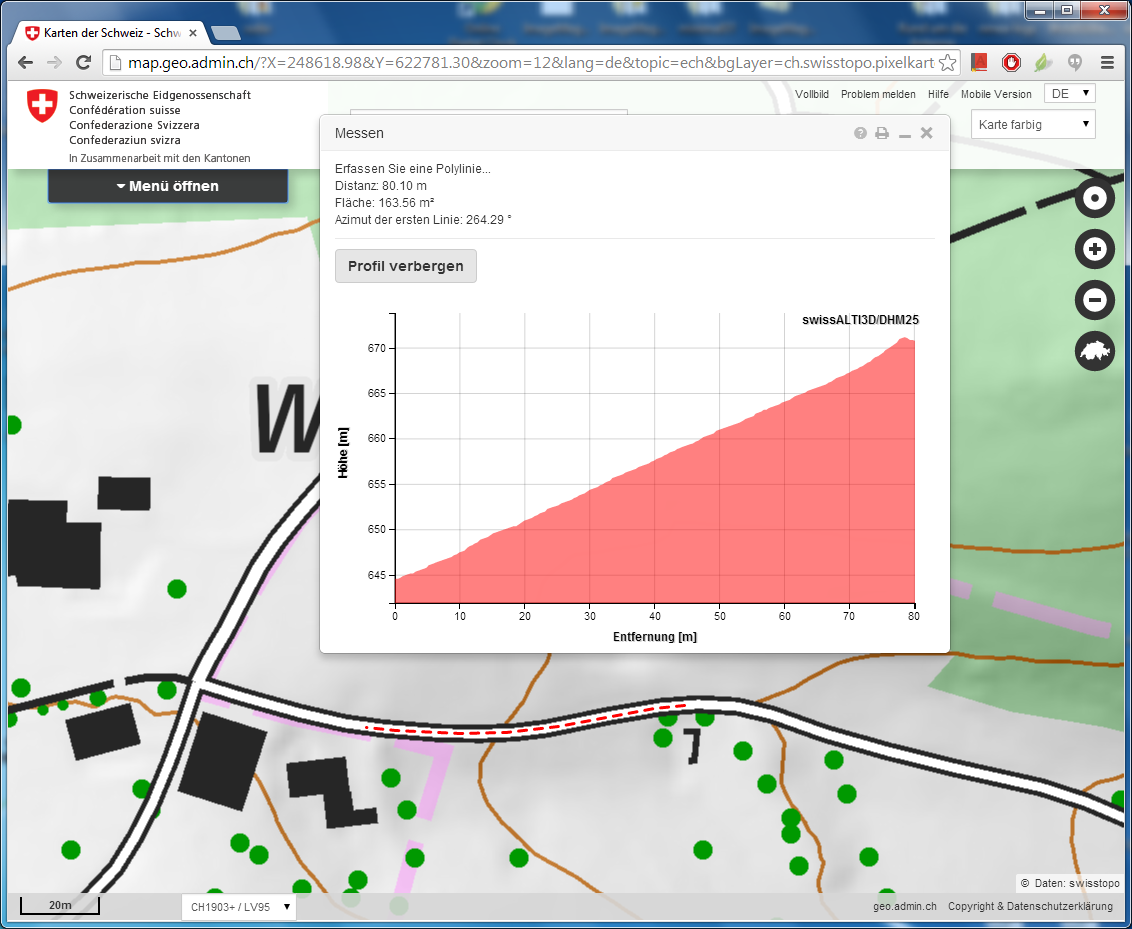Open the Vollbild link
1132x929 pixels.
pyautogui.click(x=811, y=94)
